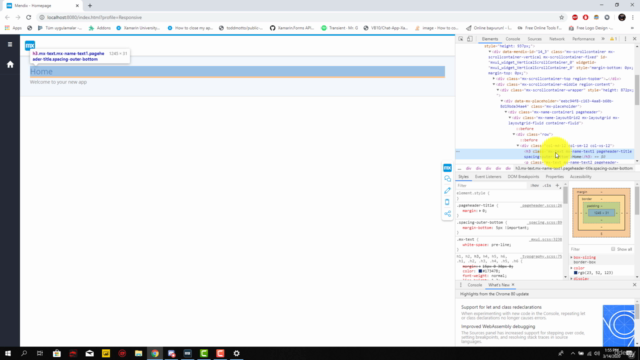Screen dimensions: 640x360
Task: Click the Chrome profile avatar
Action: [x=622, y=17]
